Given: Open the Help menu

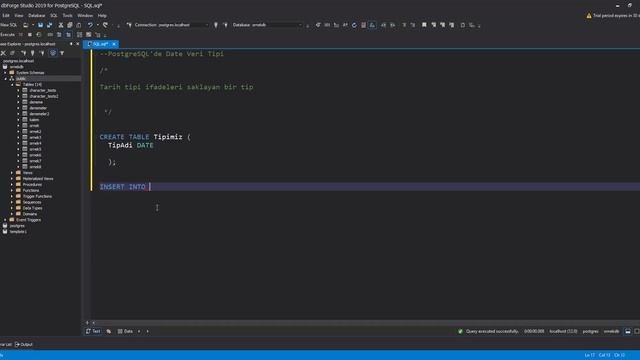Looking at the screenshot, I should pos(102,16).
